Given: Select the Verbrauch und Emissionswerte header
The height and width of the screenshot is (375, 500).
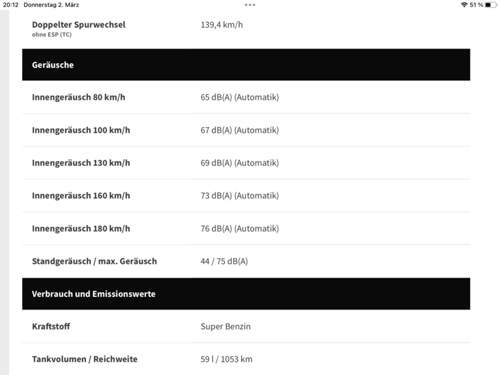Looking at the screenshot, I should pyautogui.click(x=246, y=294).
